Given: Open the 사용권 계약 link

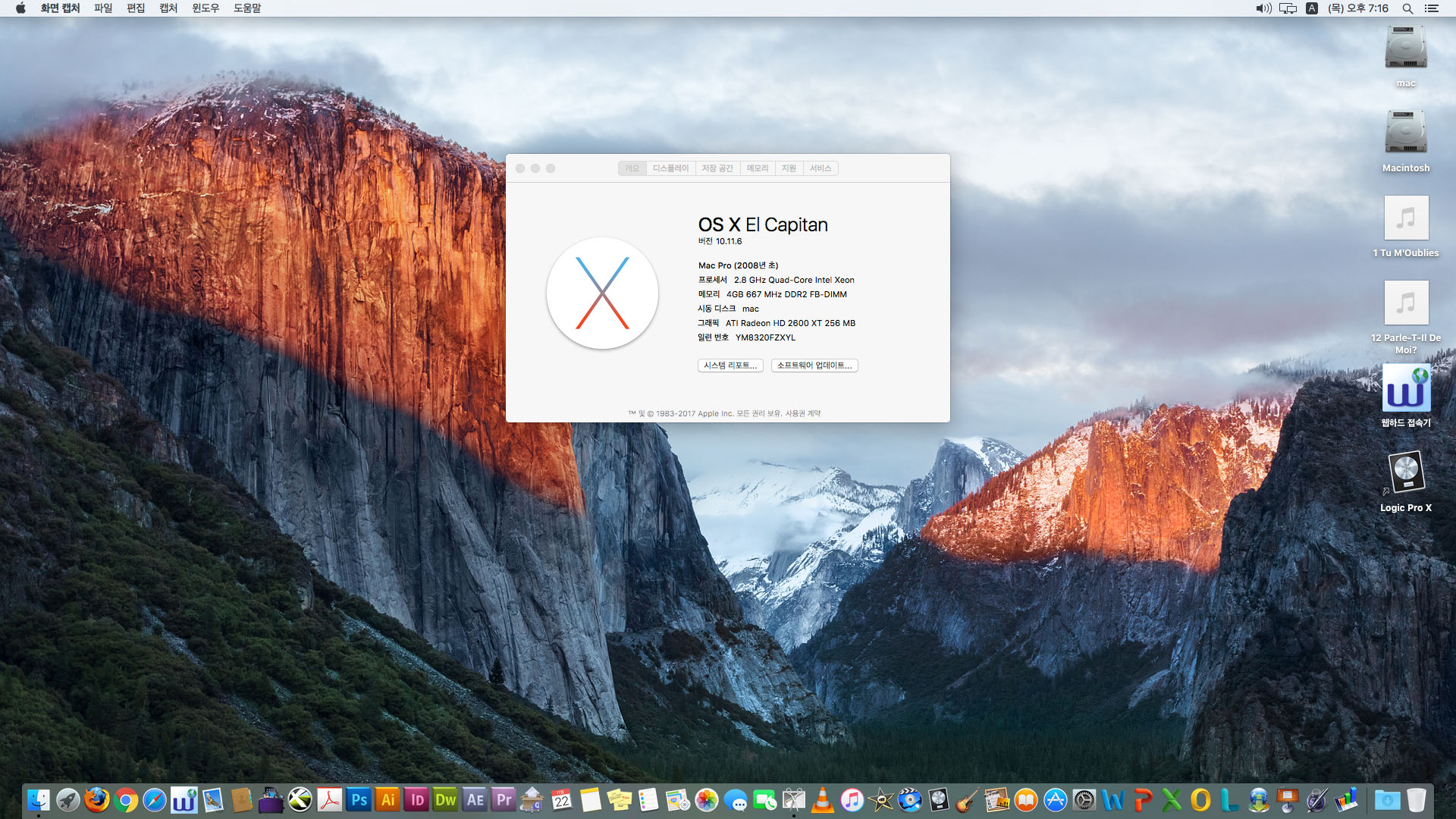Looking at the screenshot, I should tap(802, 414).
